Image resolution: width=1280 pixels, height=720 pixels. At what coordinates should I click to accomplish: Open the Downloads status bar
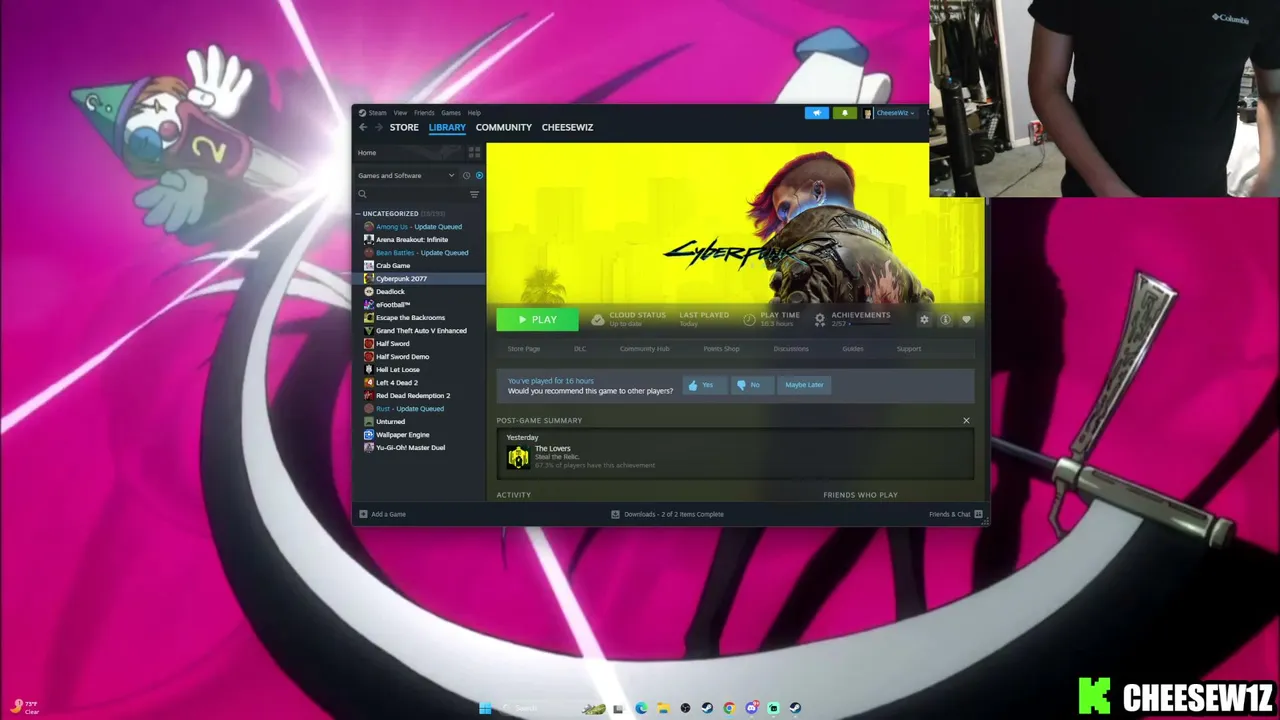coord(668,514)
